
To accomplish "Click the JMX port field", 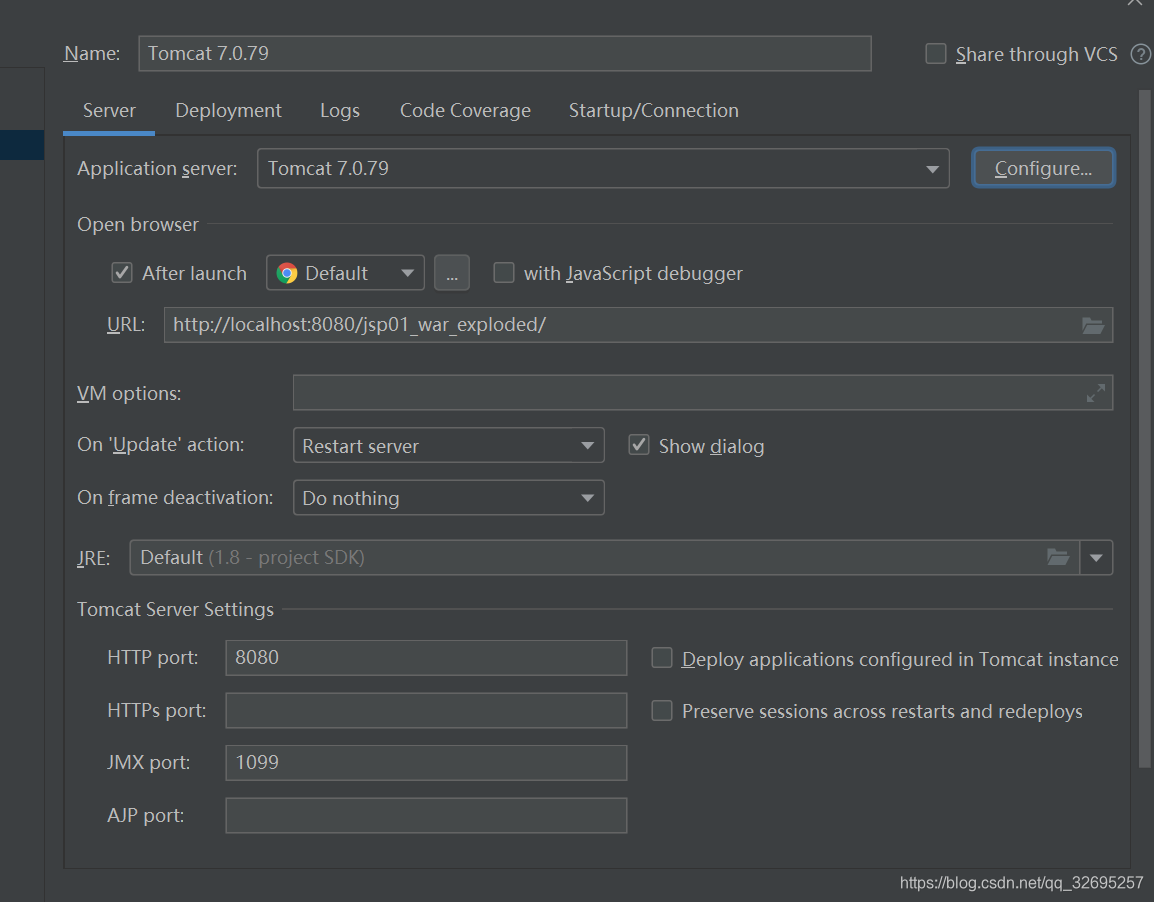I will (426, 763).
